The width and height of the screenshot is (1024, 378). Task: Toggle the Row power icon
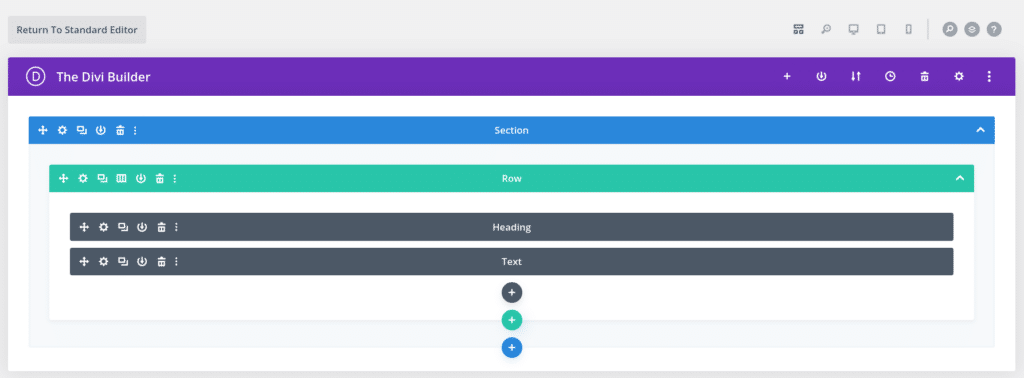(x=140, y=178)
